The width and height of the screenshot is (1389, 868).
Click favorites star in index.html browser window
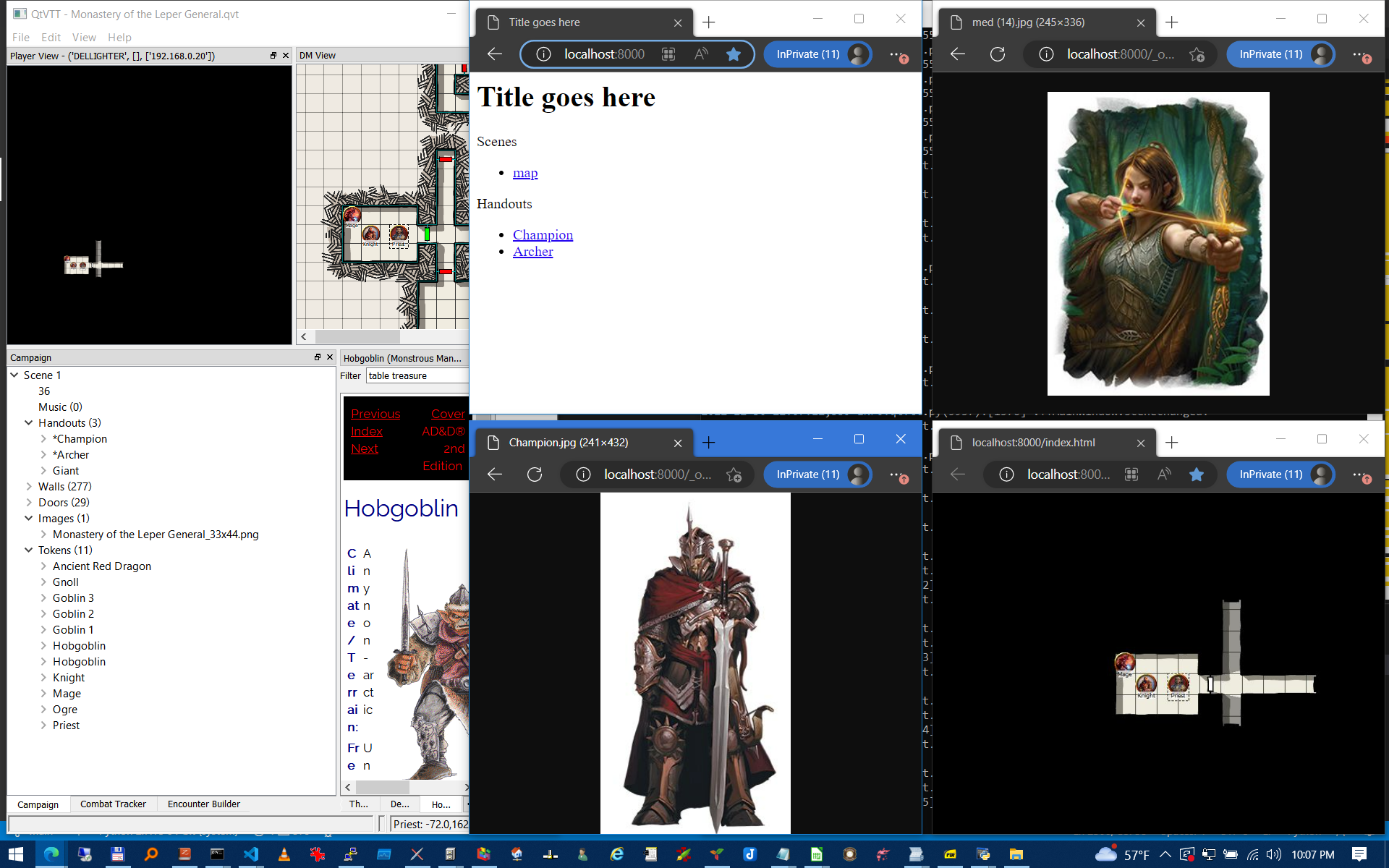pyautogui.click(x=1196, y=475)
